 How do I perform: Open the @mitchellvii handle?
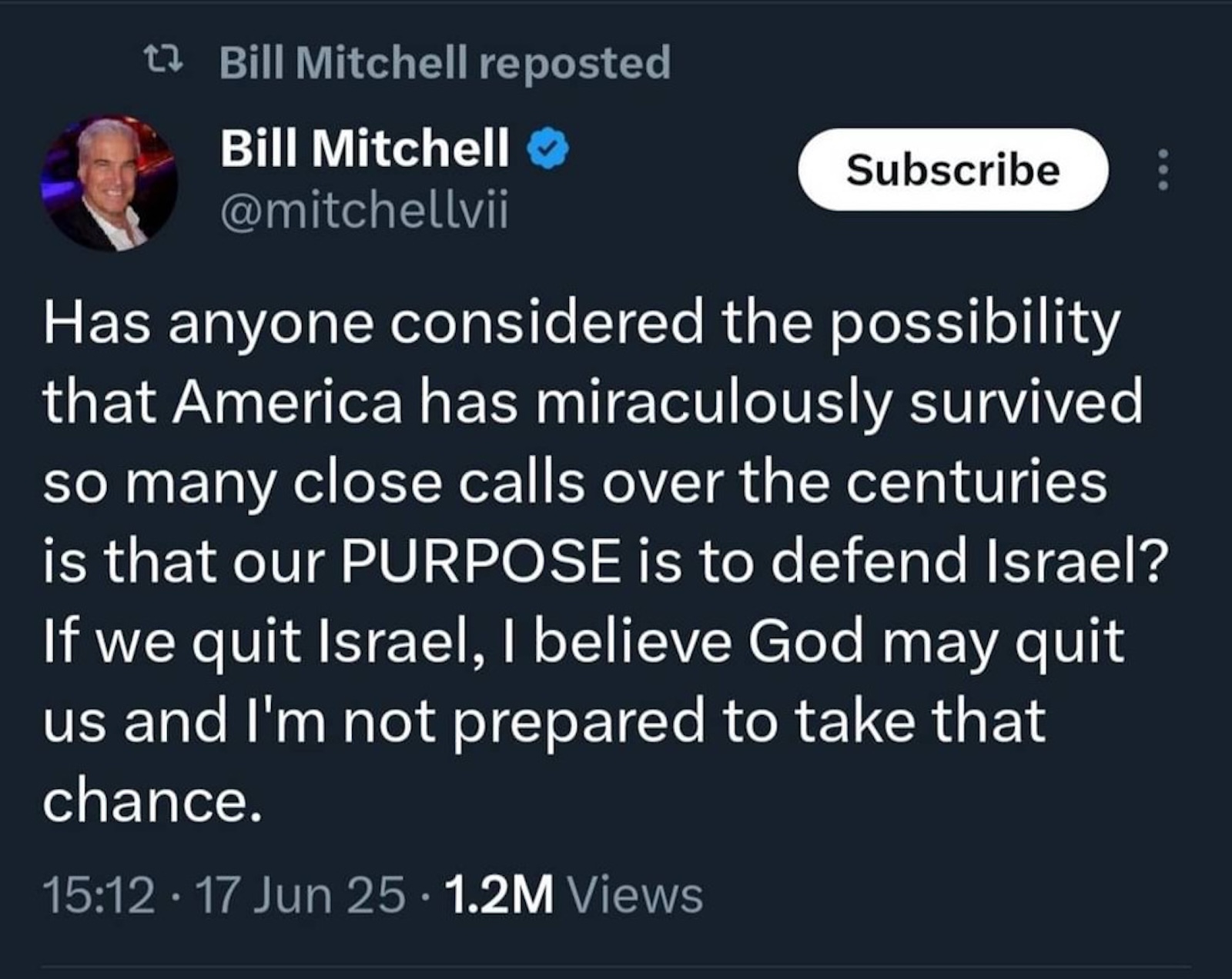[x=364, y=210]
